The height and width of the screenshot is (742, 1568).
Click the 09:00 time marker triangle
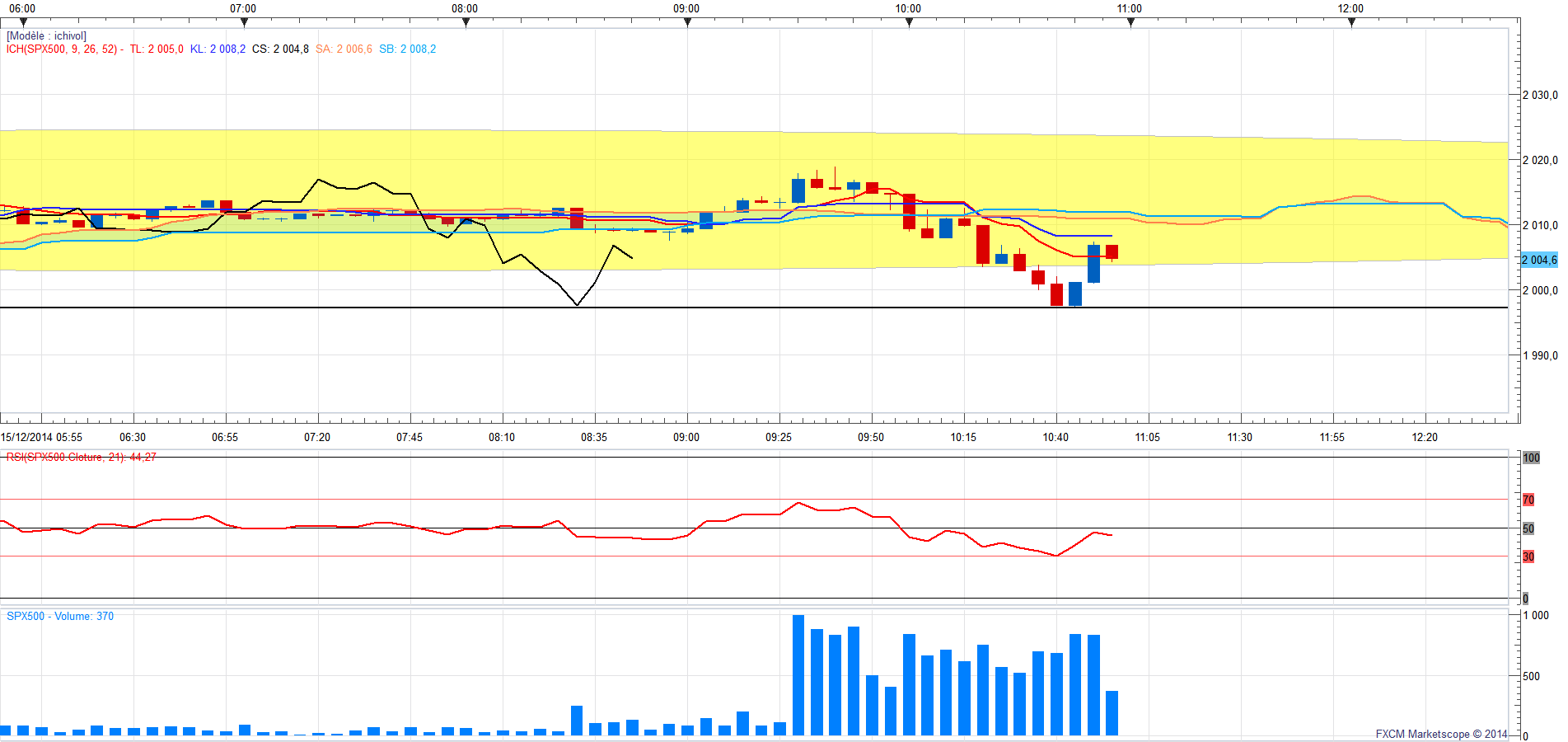click(x=687, y=23)
